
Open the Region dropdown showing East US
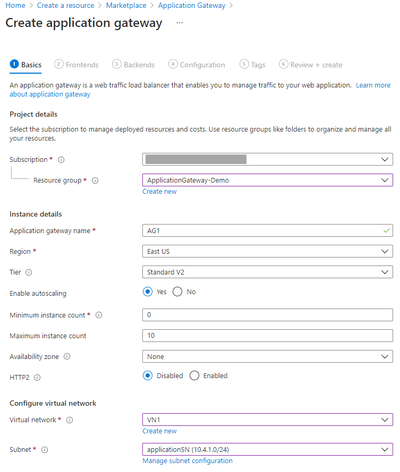(x=267, y=251)
